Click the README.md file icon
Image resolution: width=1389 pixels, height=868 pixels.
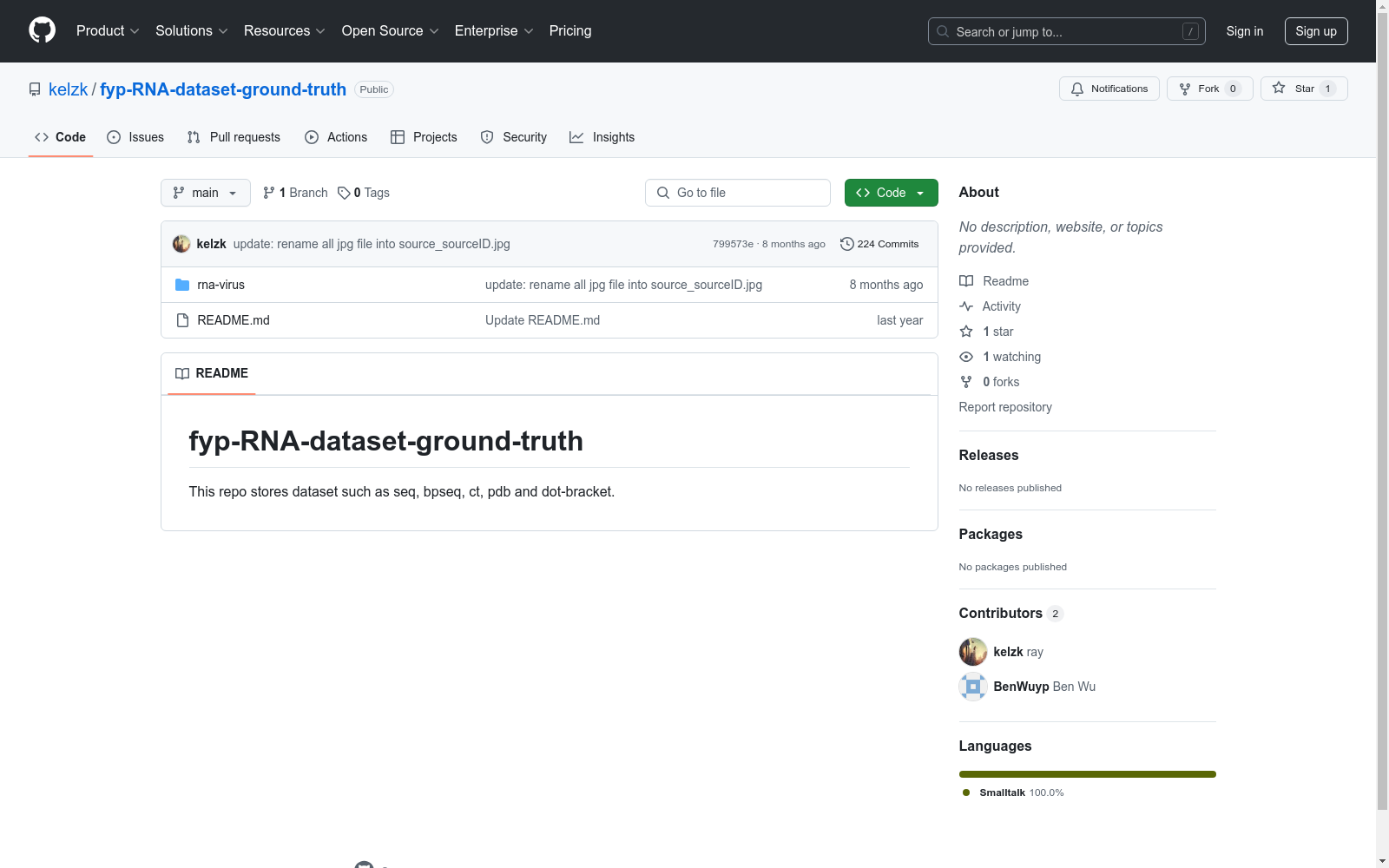point(182,320)
